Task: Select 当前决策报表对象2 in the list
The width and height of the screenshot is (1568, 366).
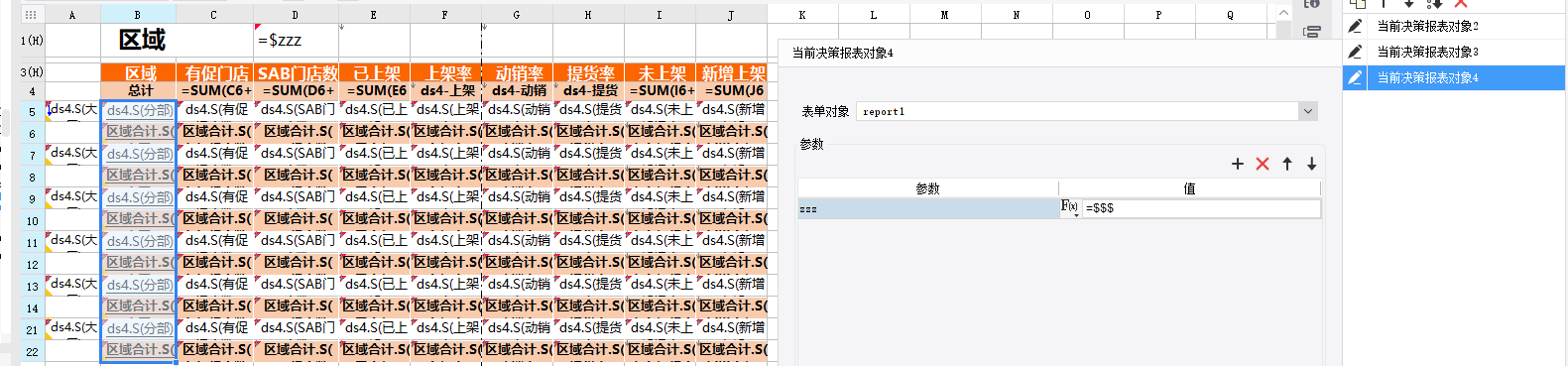Action: [x=1454, y=26]
